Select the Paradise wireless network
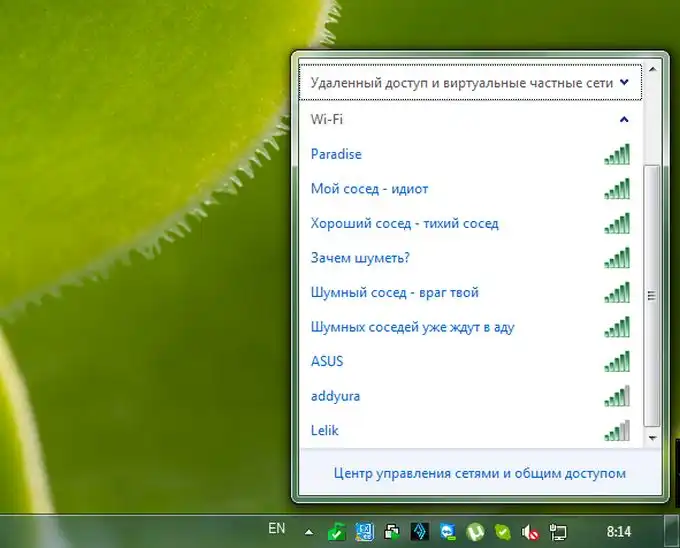The width and height of the screenshot is (680, 548). pyautogui.click(x=336, y=154)
